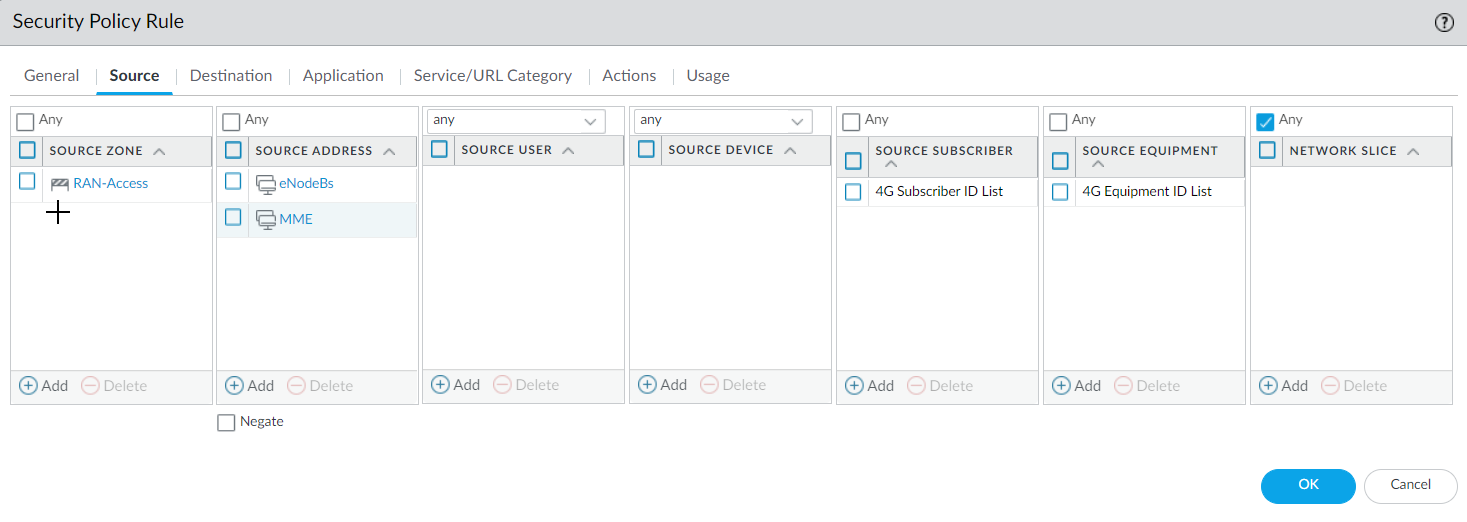Enable the Negate checkbox
Screen dimensions: 1467x522
[x=226, y=423]
